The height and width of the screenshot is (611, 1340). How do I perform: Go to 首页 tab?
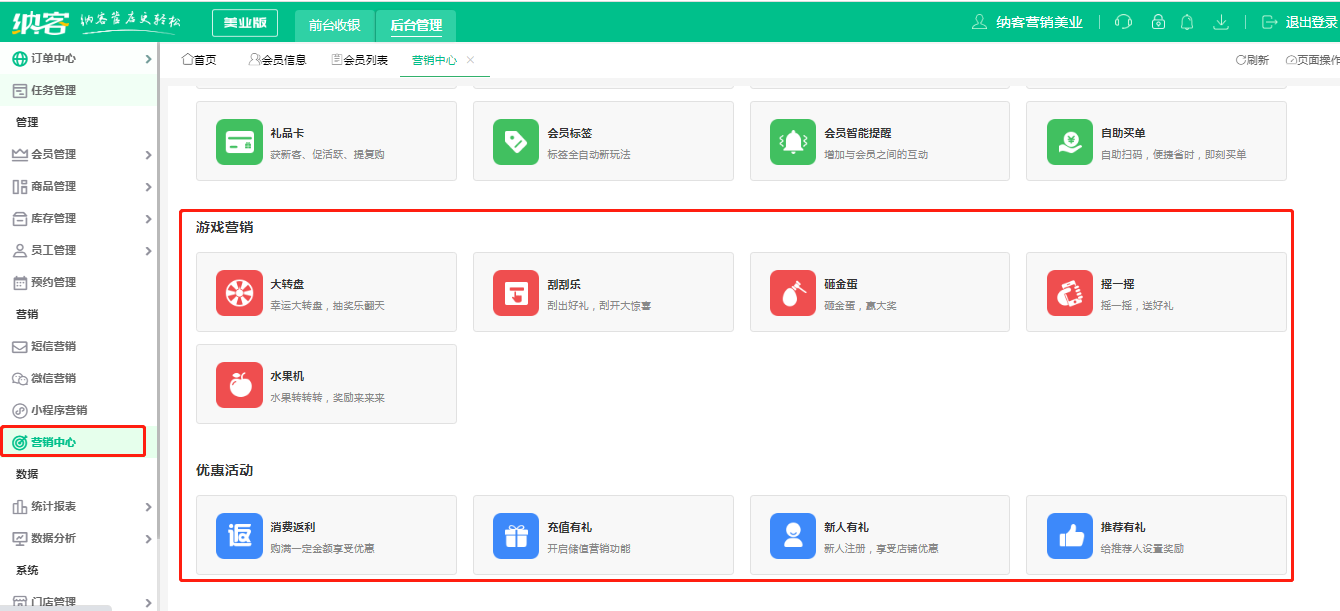199,60
